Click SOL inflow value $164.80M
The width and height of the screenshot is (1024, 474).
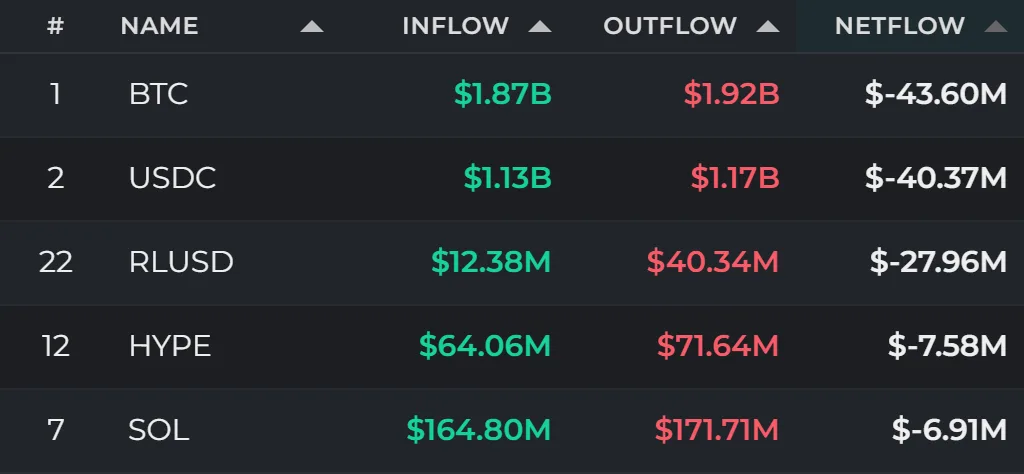479,430
